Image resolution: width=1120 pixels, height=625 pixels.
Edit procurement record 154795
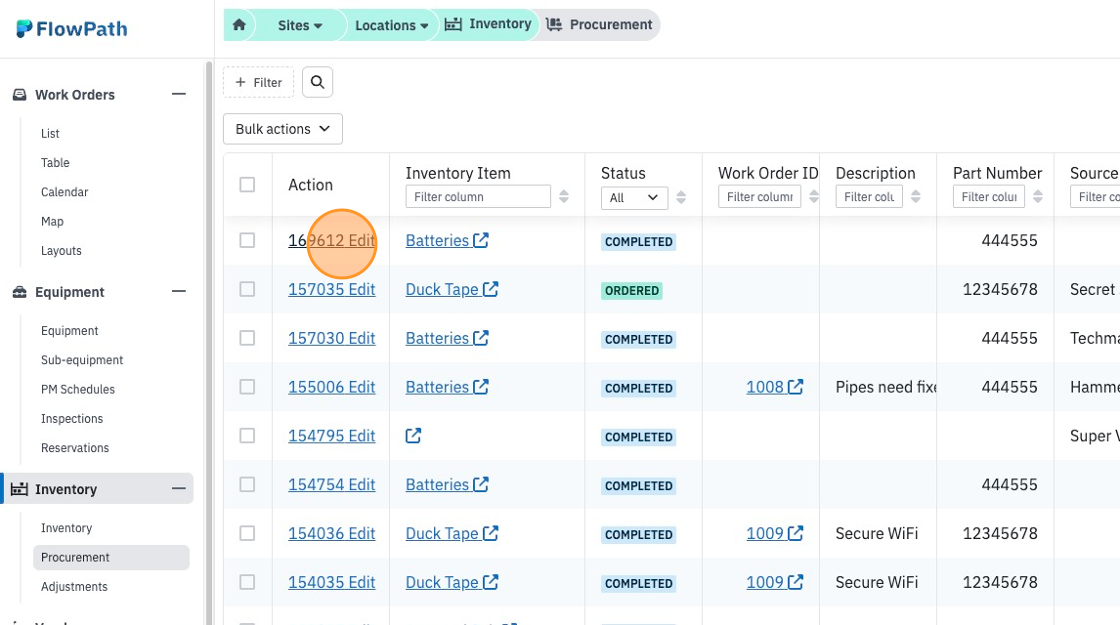pyautogui.click(x=331, y=436)
